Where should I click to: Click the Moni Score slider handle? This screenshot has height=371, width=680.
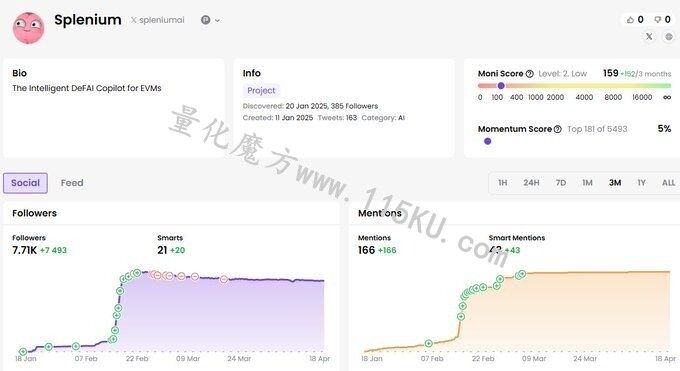point(501,85)
